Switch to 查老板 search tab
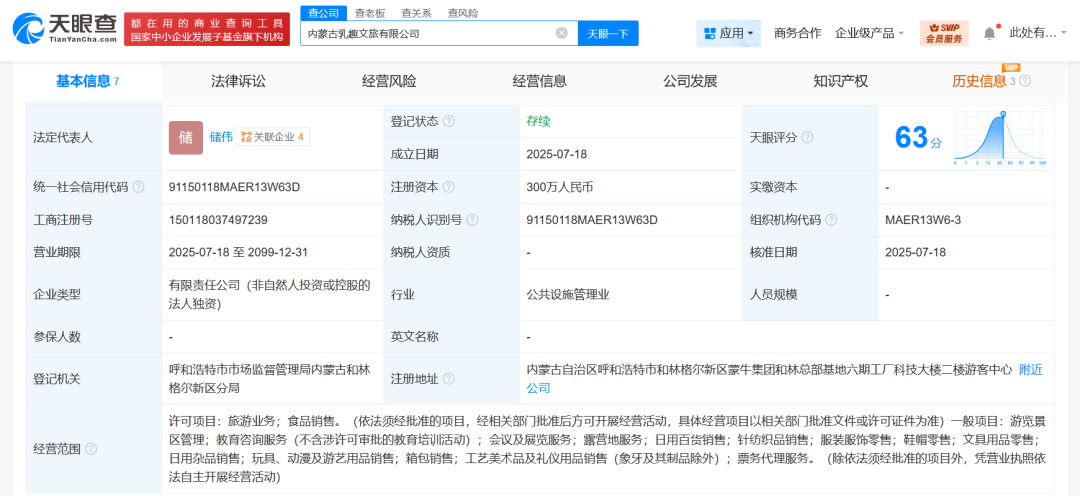Image resolution: width=1080 pixels, height=496 pixels. pos(370,12)
